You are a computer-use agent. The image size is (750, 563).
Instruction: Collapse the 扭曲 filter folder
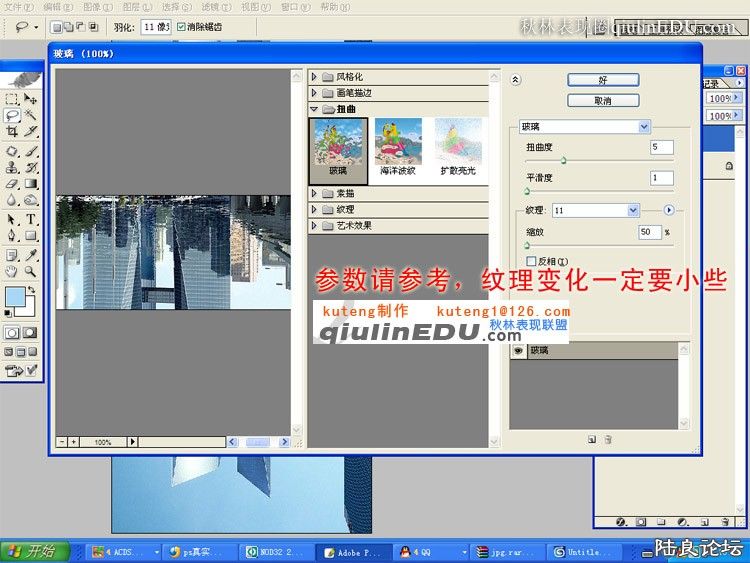click(x=315, y=109)
